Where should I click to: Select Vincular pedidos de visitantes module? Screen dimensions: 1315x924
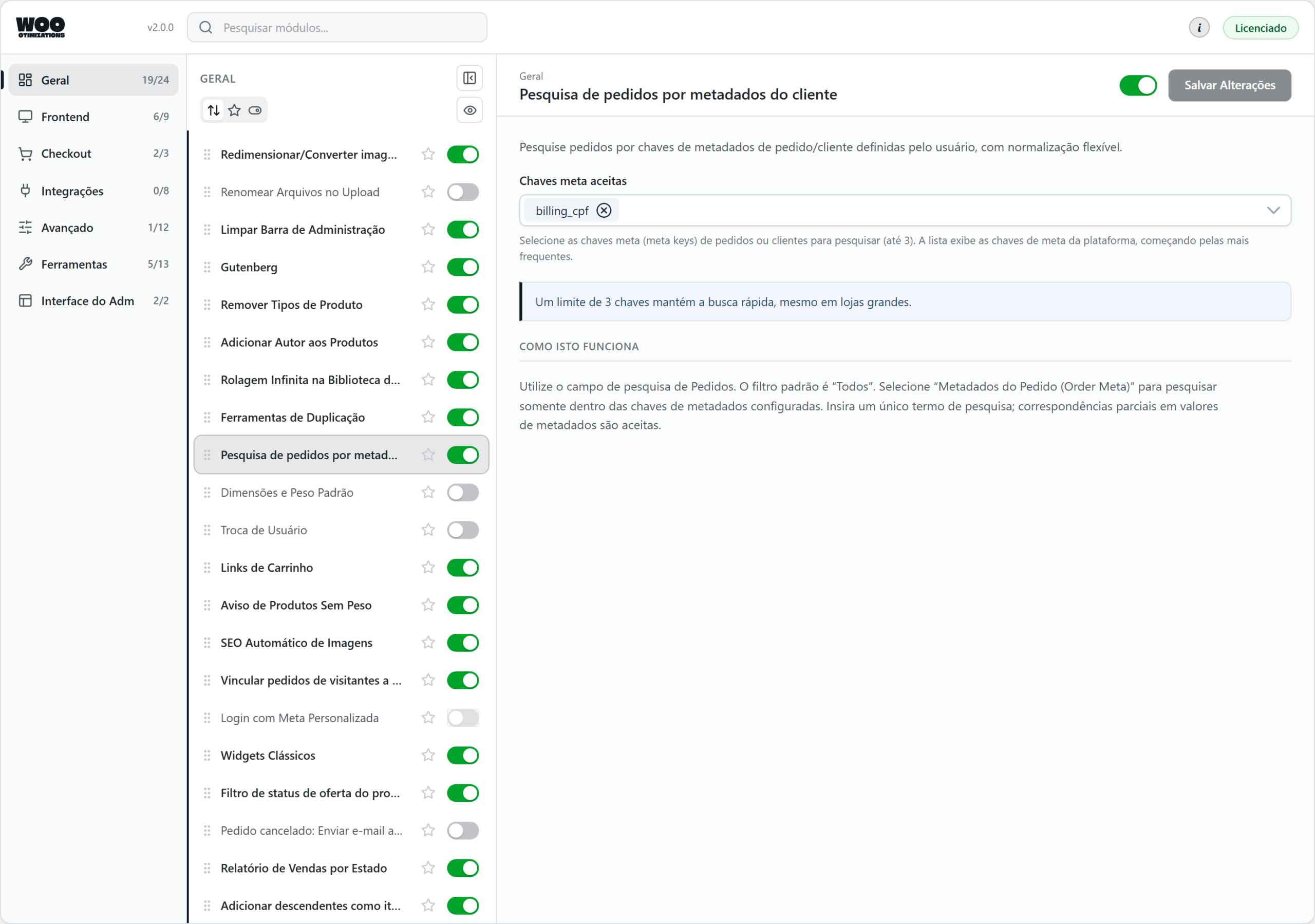(x=341, y=680)
